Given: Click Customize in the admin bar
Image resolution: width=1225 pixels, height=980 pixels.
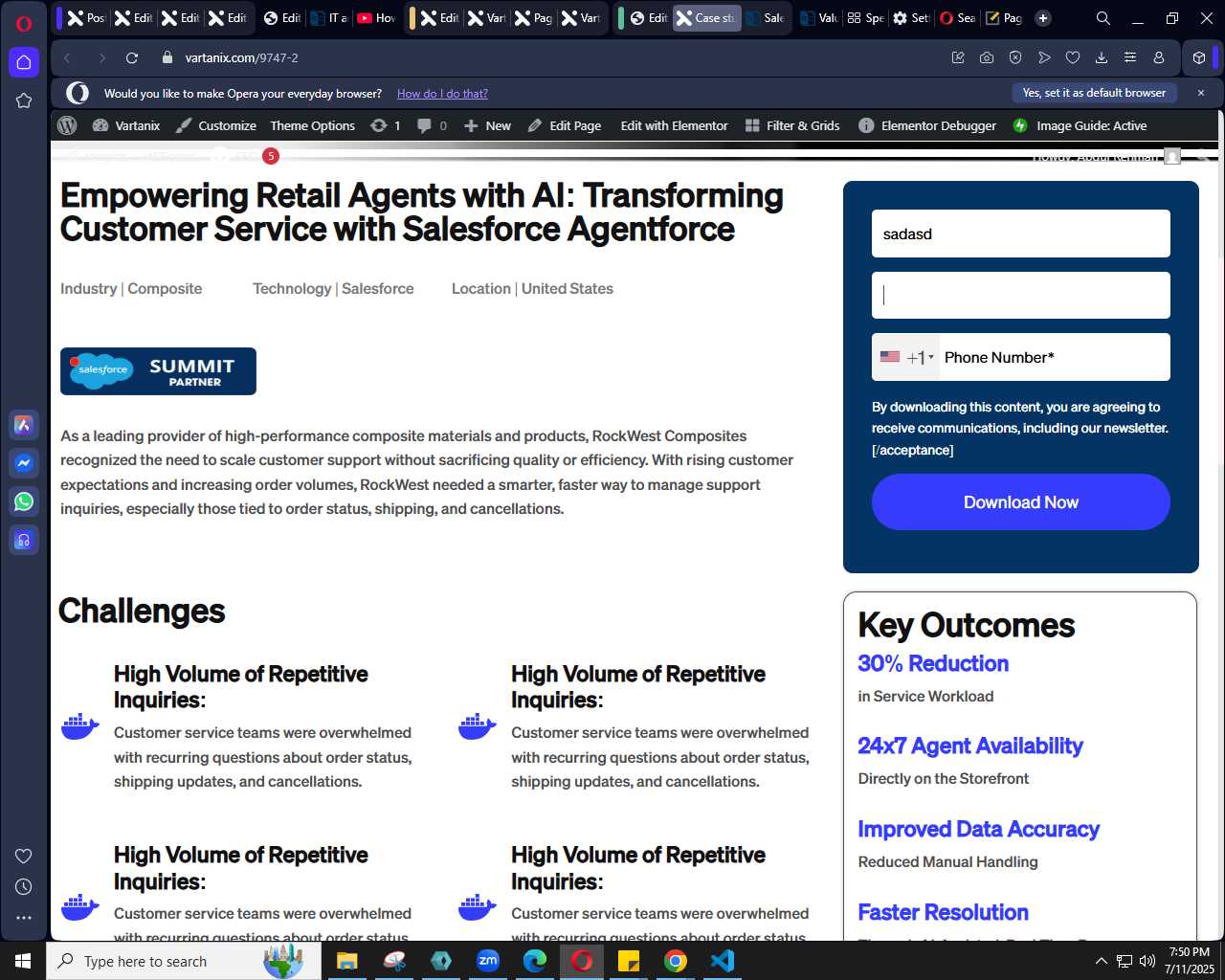Looking at the screenshot, I should pyautogui.click(x=216, y=125).
